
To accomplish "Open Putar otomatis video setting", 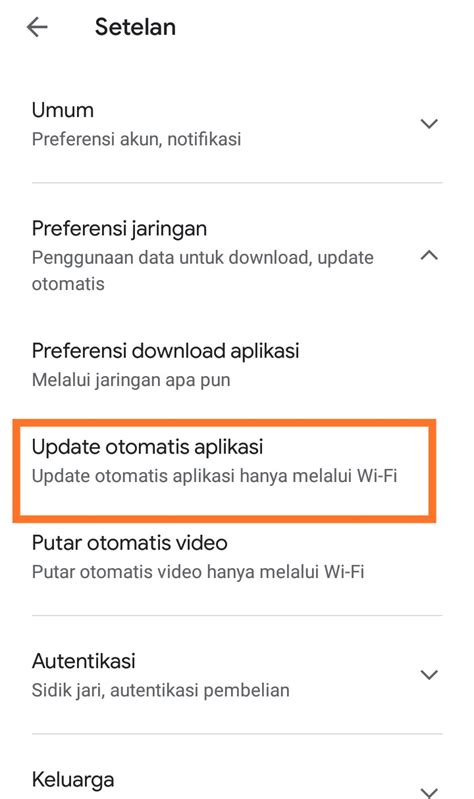I will tap(237, 557).
